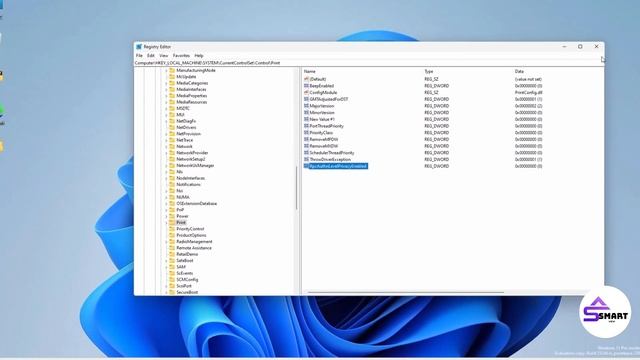Image resolution: width=640 pixels, height=360 pixels.
Task: Click the MinorVersion DWORD value icon
Action: (x=306, y=113)
